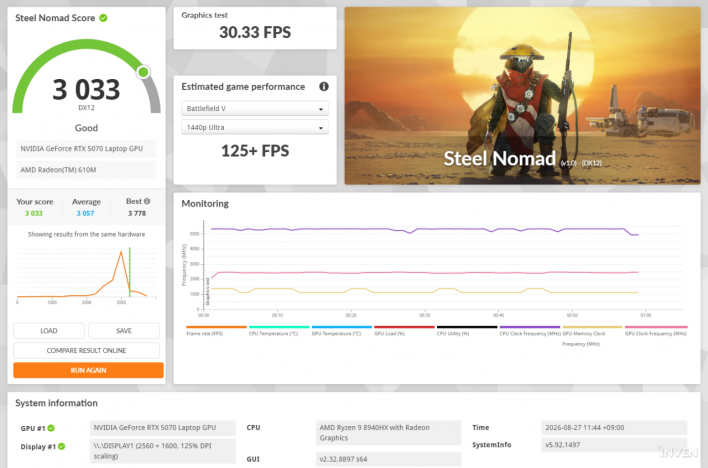Click the SystemInfo version v5.92.1497
Image resolution: width=708 pixels, height=468 pixels.
614,445
